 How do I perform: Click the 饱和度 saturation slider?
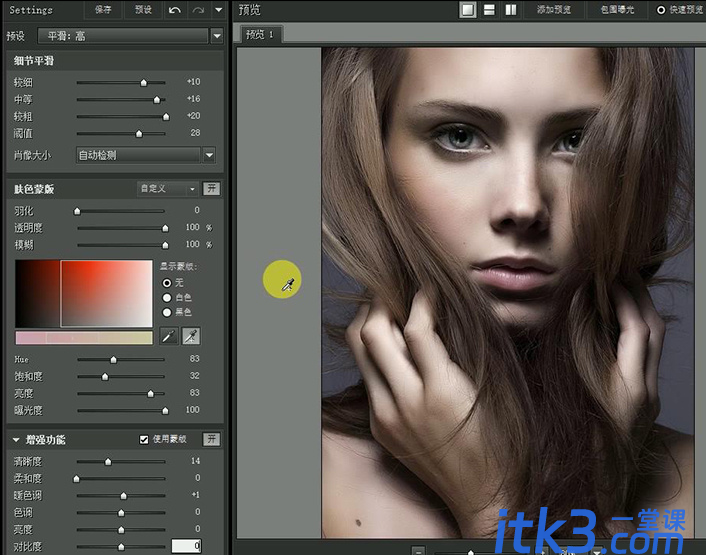121,376
